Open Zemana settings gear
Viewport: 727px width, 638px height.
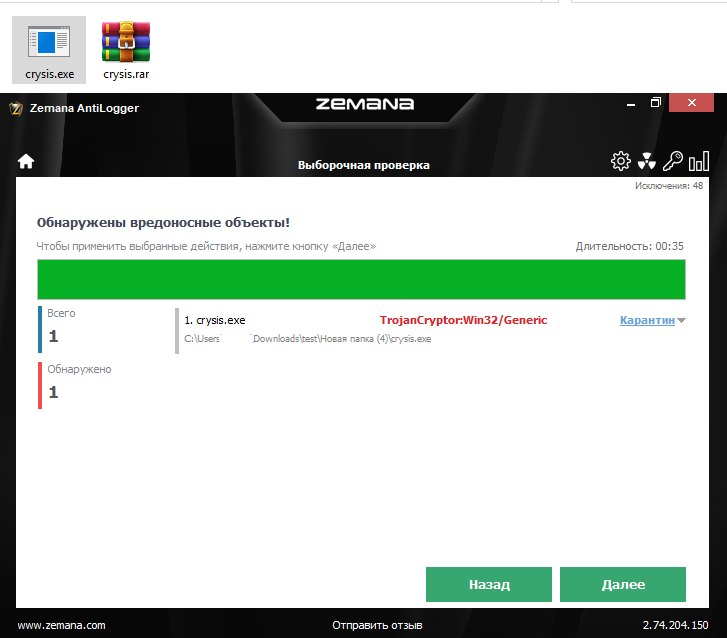[x=620, y=161]
